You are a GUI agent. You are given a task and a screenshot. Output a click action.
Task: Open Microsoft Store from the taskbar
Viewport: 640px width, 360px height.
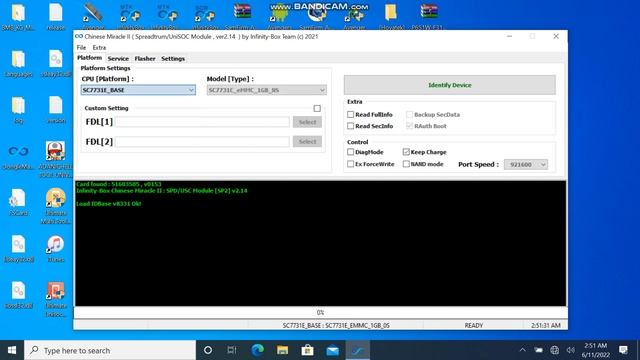pyautogui.click(x=307, y=350)
